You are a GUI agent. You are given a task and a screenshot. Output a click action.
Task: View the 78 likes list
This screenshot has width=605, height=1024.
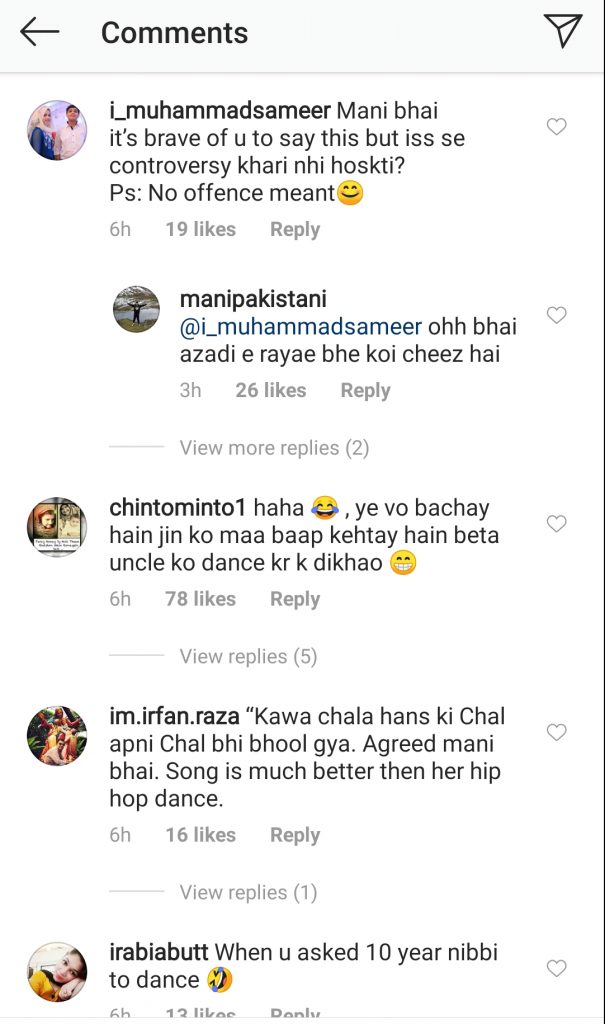pyautogui.click(x=200, y=599)
